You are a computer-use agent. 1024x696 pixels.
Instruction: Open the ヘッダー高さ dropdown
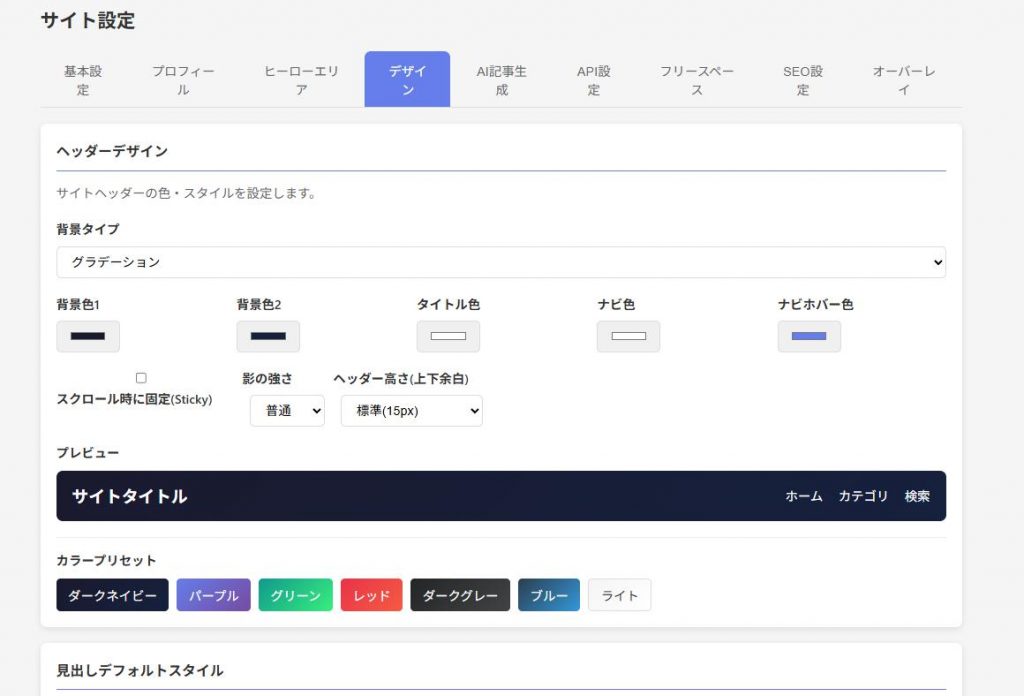(411, 411)
